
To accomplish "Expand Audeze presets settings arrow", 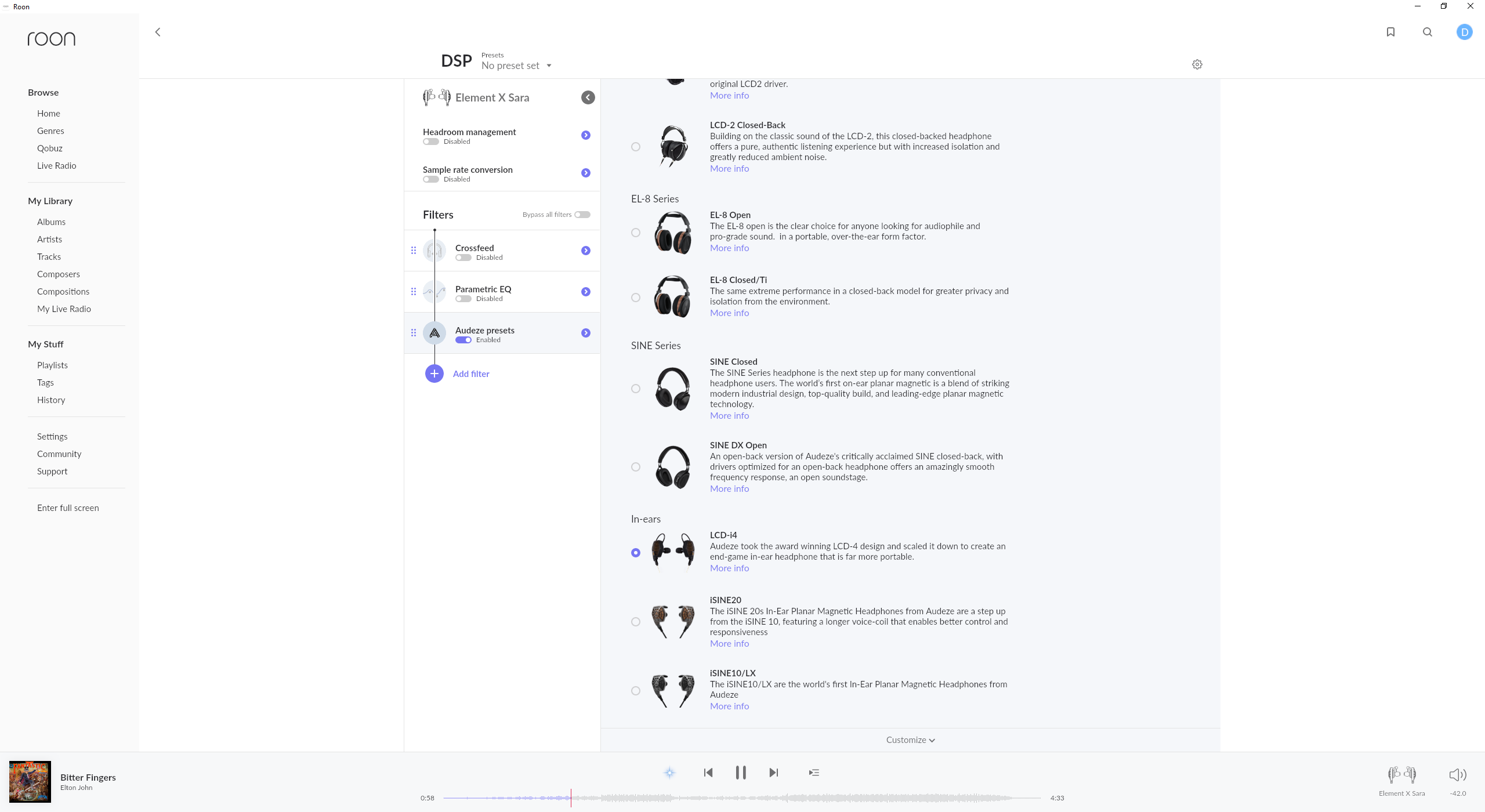I will click(x=586, y=333).
